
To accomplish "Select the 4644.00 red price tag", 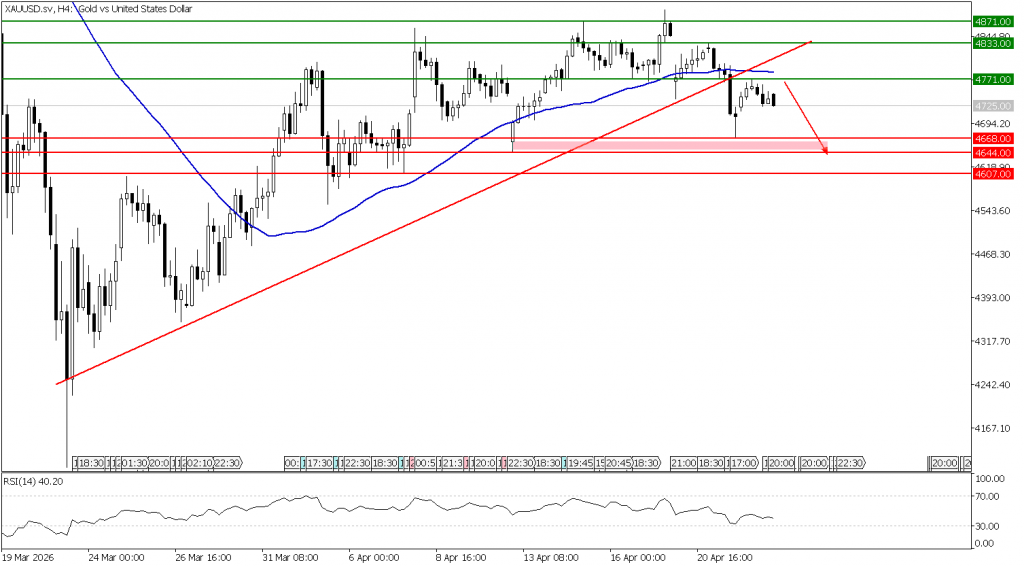I will [x=993, y=152].
